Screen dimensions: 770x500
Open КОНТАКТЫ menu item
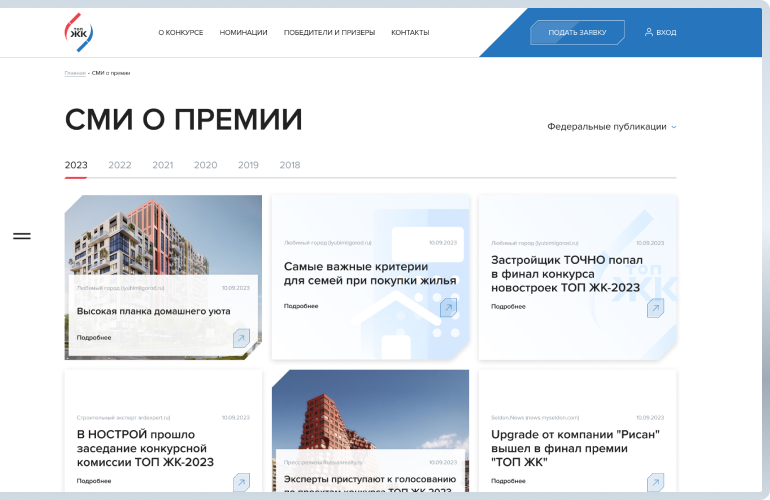pos(410,33)
